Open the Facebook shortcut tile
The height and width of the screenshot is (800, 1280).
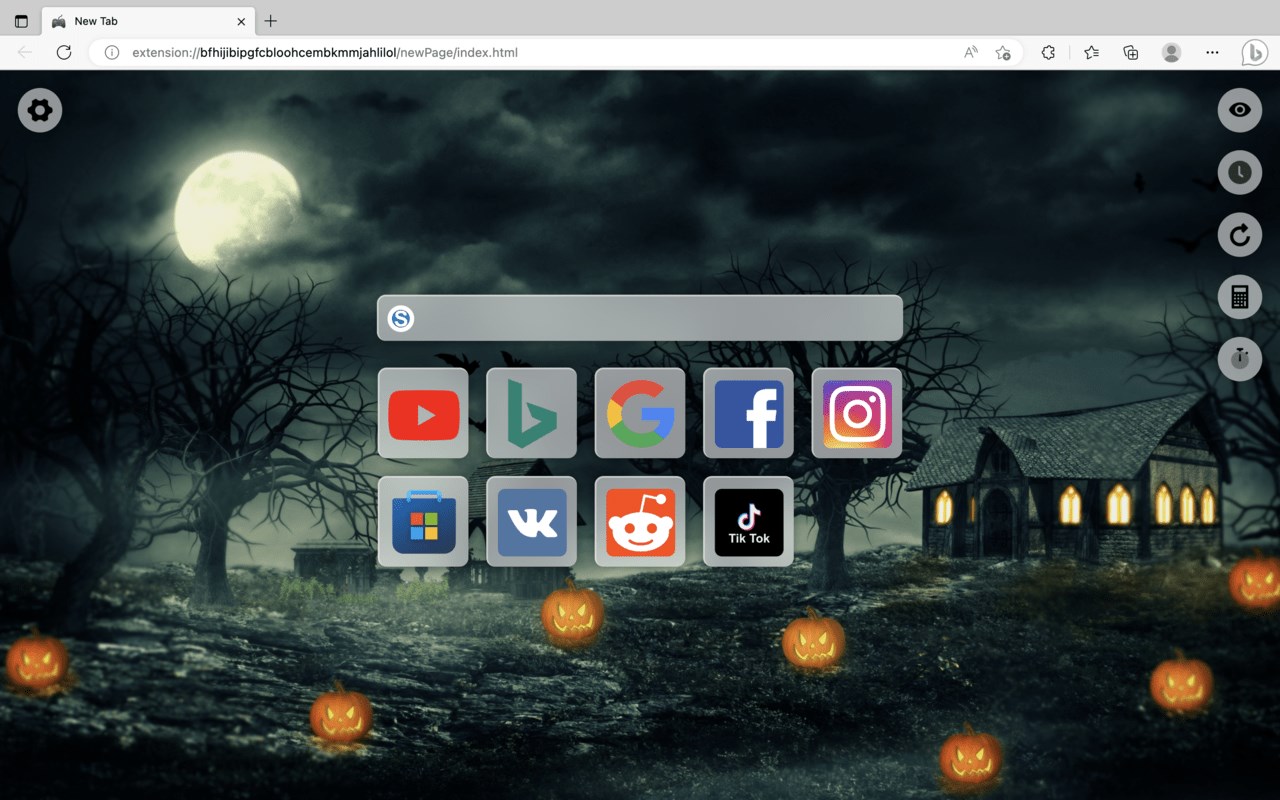pos(748,413)
